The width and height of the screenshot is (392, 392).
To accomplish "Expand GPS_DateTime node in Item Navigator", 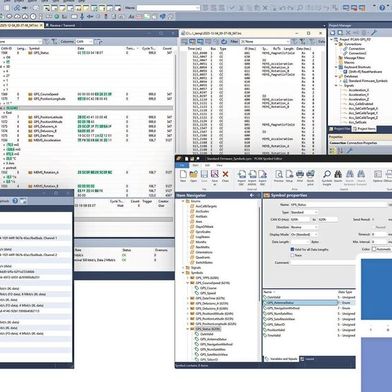I will tap(188, 298).
